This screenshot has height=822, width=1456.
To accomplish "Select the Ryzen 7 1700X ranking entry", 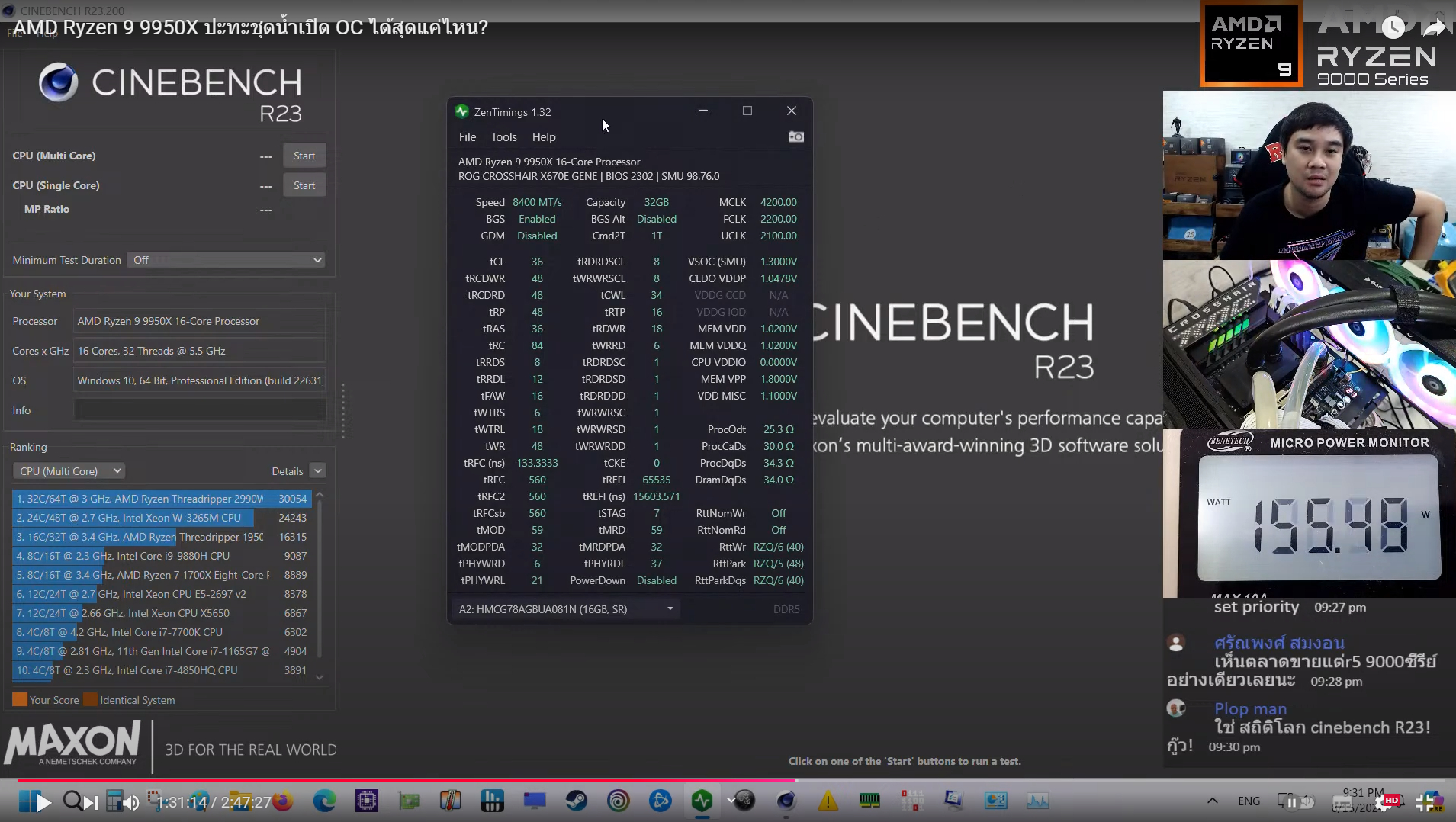I will click(162, 575).
